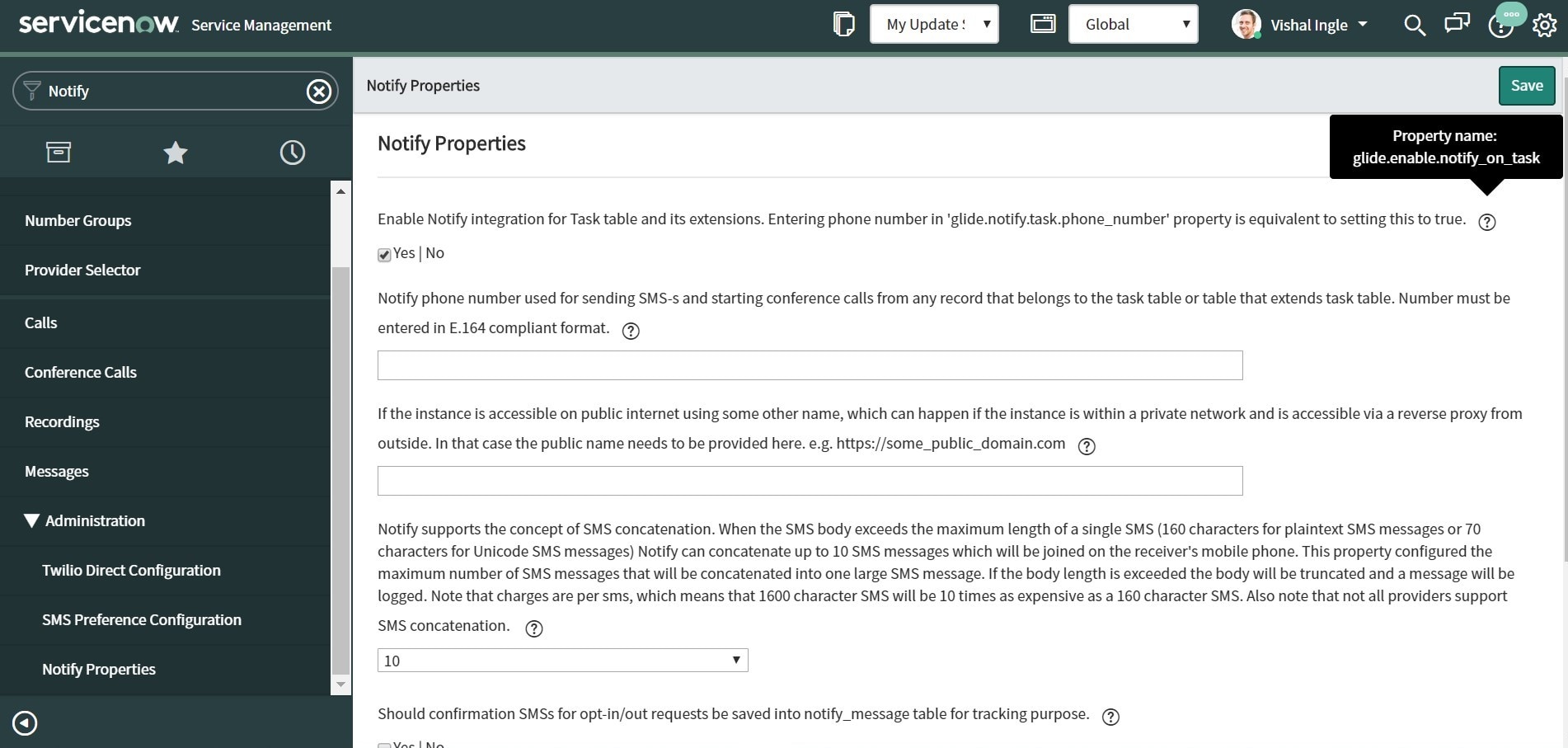Screen dimensions: 1568x748
Task: Clear the Notify navigation filter text
Action: click(319, 91)
